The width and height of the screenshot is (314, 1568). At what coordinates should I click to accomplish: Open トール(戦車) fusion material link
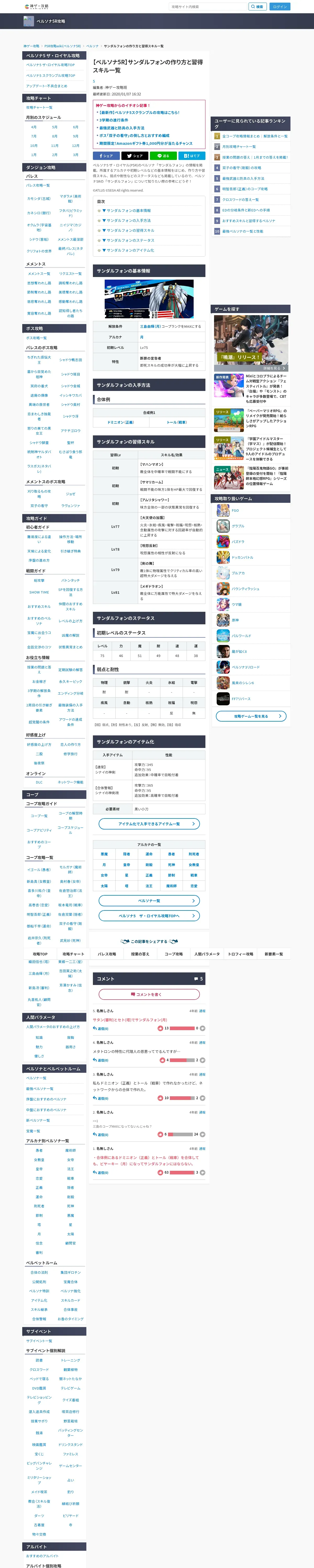tap(177, 422)
